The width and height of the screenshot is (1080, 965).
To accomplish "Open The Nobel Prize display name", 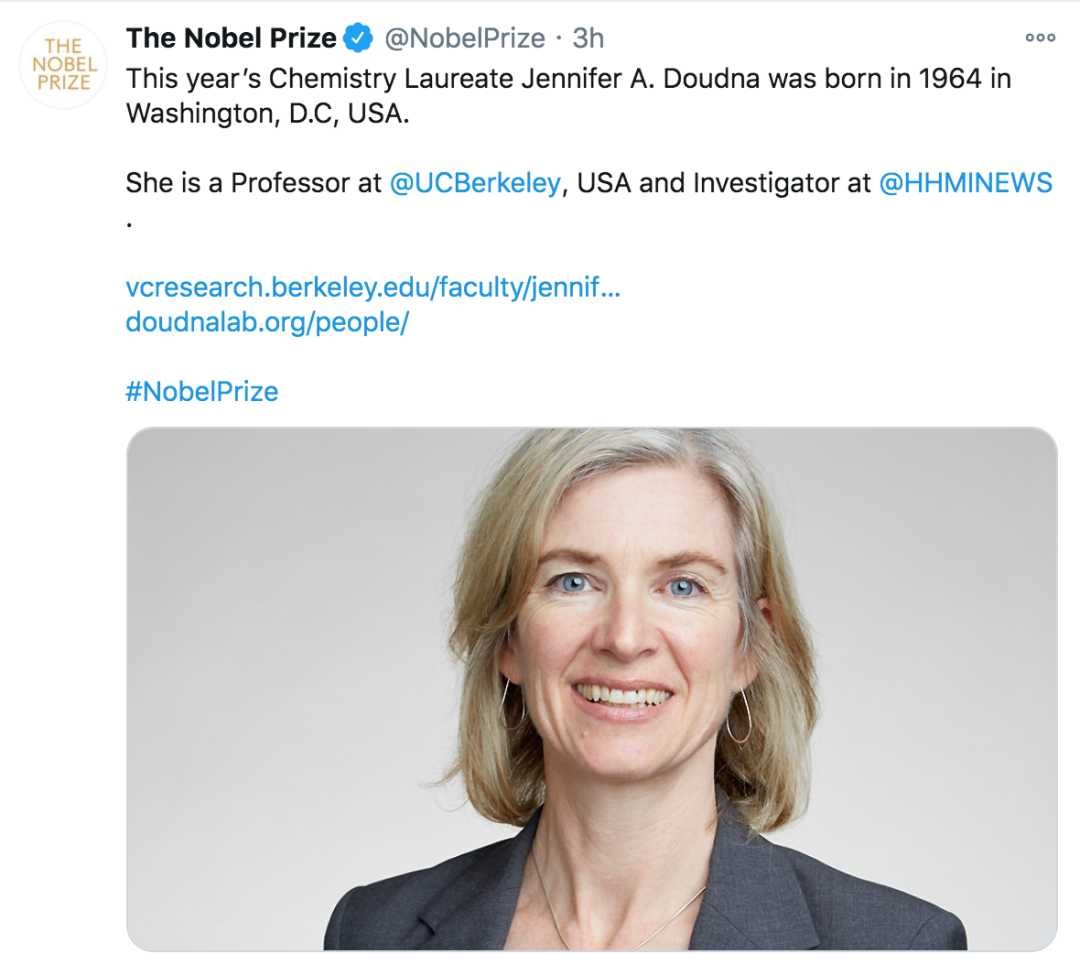I will click(231, 39).
